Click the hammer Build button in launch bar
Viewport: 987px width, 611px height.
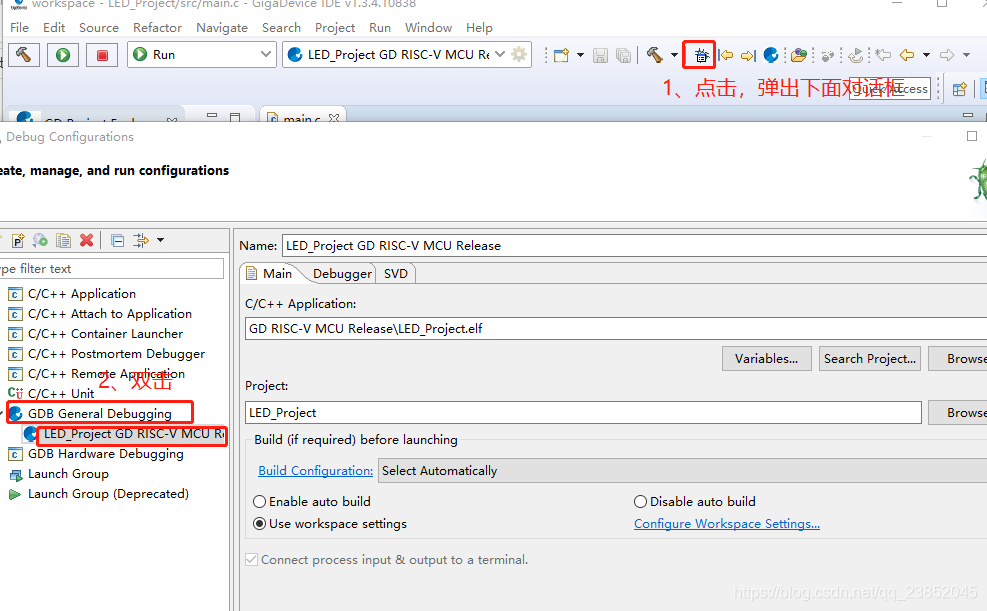24,55
